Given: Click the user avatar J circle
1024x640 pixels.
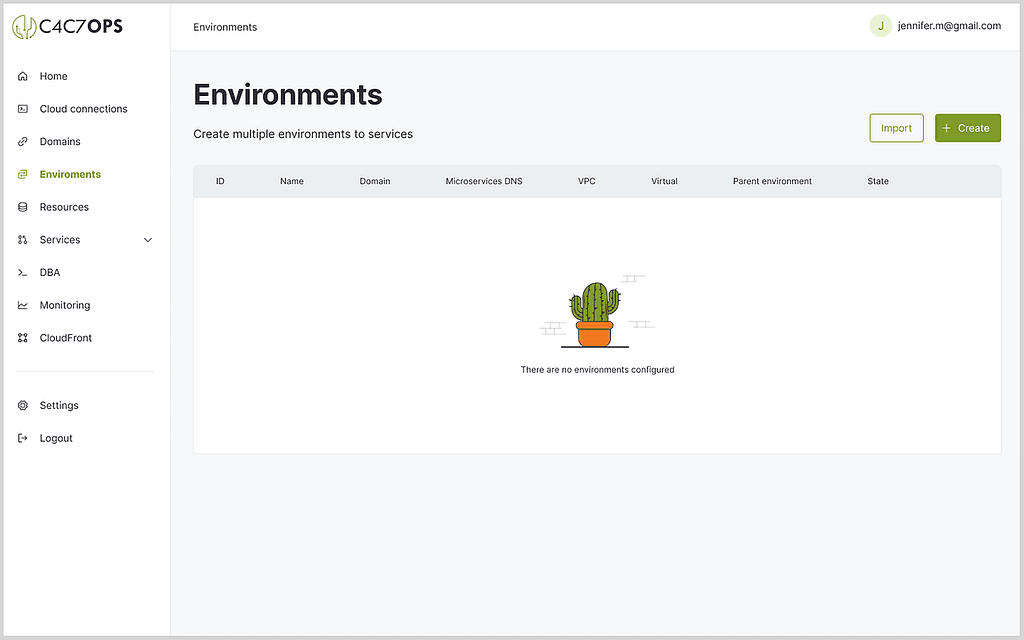Looking at the screenshot, I should 880,26.
